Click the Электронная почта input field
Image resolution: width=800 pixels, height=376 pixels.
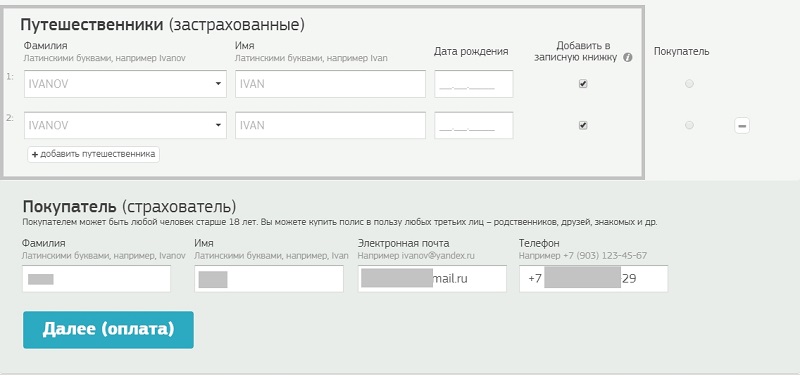[x=432, y=279]
